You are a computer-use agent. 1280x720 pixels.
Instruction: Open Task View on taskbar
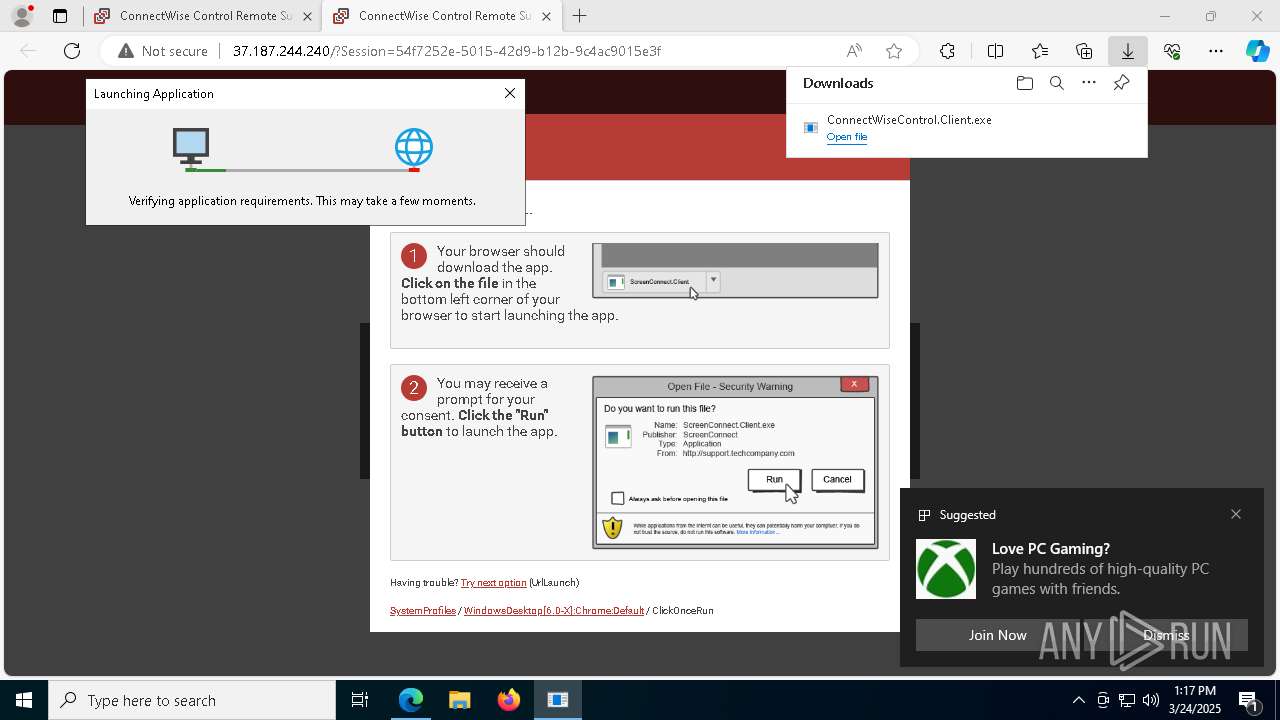point(360,700)
